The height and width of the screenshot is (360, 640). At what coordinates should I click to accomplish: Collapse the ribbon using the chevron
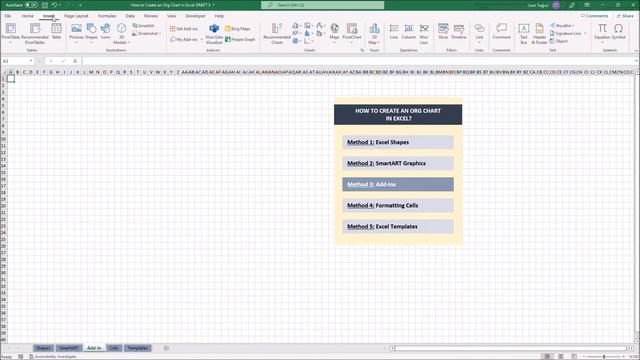[636, 51]
